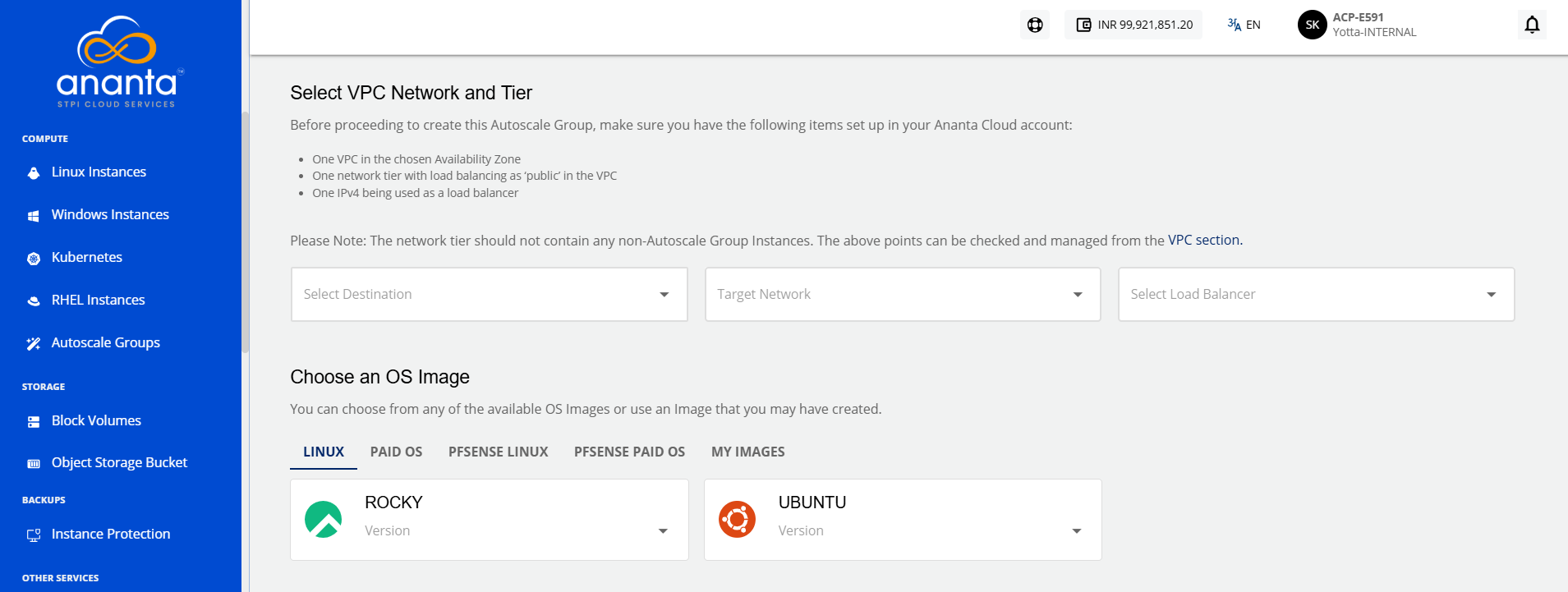Open Instance Protection page
Screen dimensions: 1568x592
pyautogui.click(x=111, y=534)
